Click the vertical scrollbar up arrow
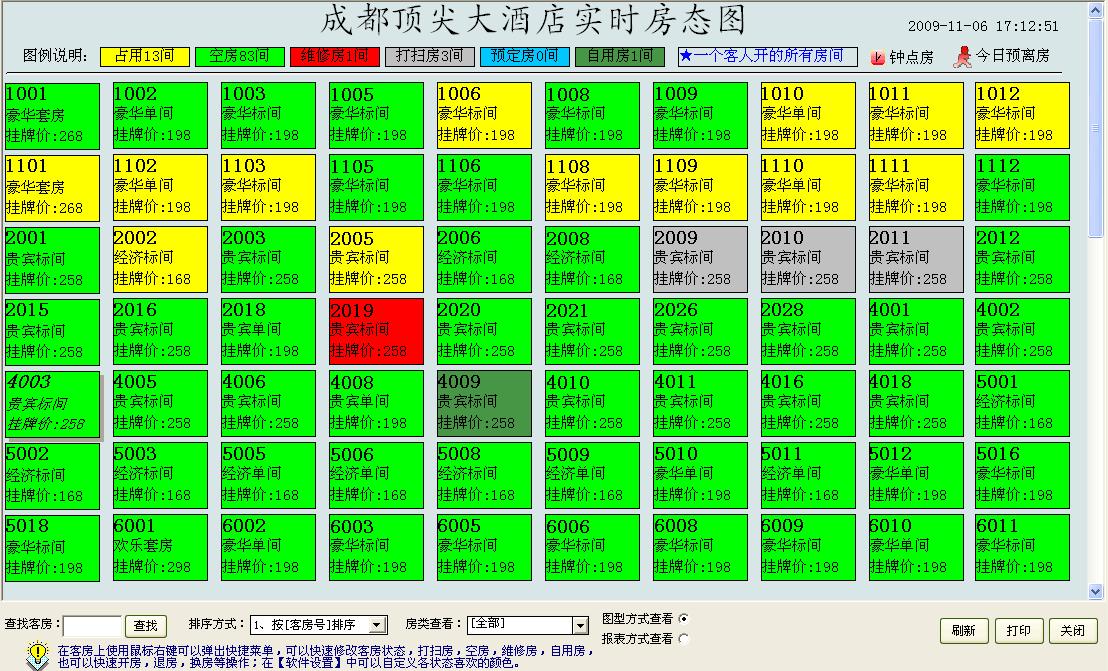Screen dimensions: 1108x671 point(1096,9)
